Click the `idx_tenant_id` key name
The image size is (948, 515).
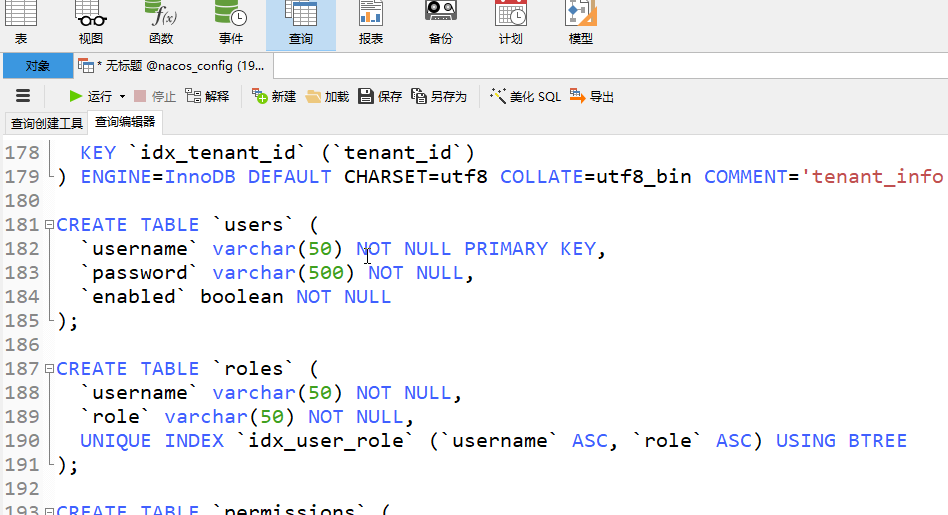click(218, 153)
